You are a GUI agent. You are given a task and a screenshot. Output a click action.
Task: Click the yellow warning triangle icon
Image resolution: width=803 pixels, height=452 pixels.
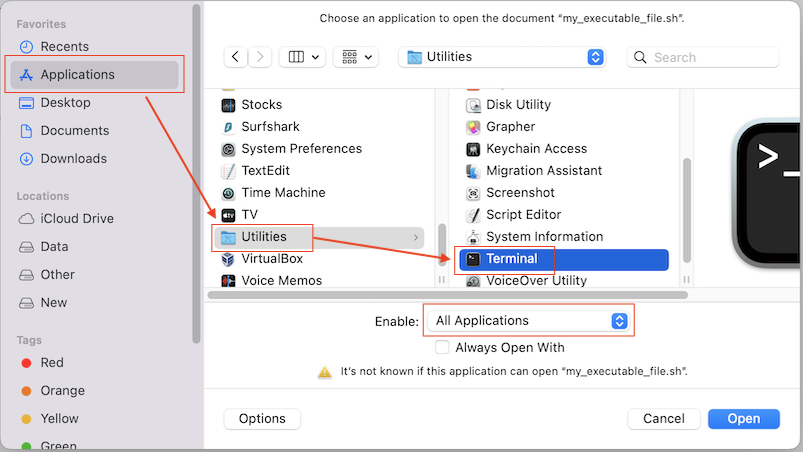tap(325, 372)
